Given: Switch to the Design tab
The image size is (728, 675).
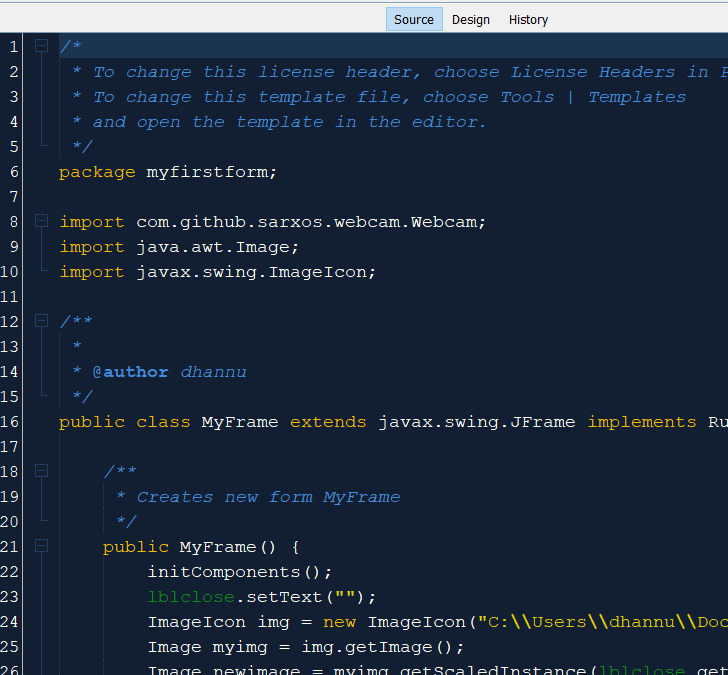Looking at the screenshot, I should (x=471, y=19).
